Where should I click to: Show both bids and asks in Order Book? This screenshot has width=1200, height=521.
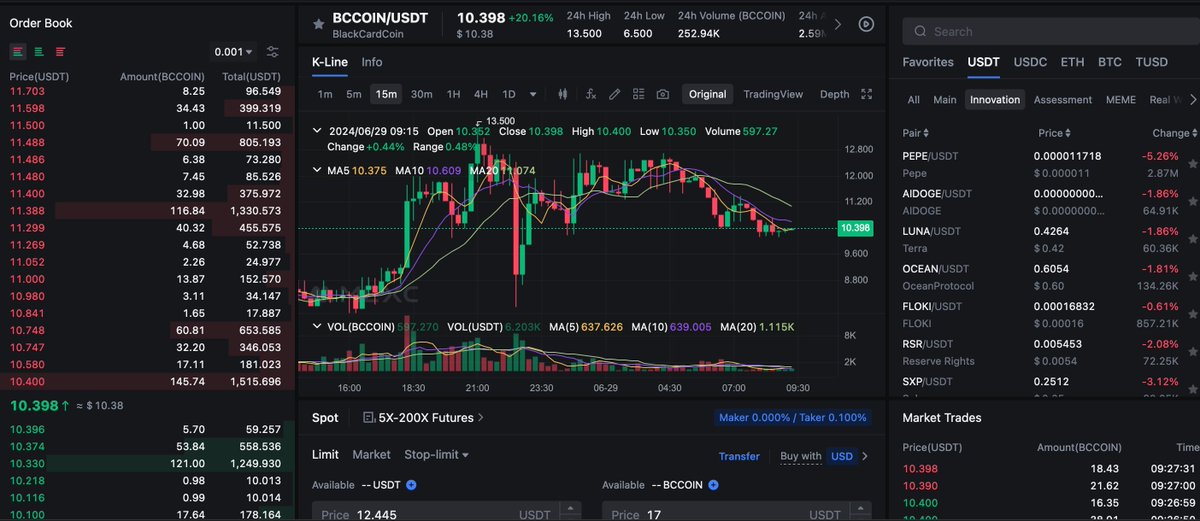pyautogui.click(x=18, y=51)
